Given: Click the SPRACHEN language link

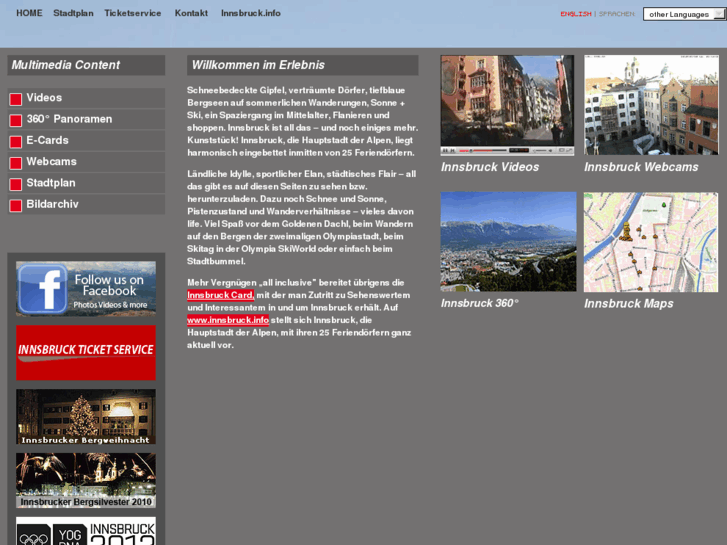Looking at the screenshot, I should [x=617, y=14].
